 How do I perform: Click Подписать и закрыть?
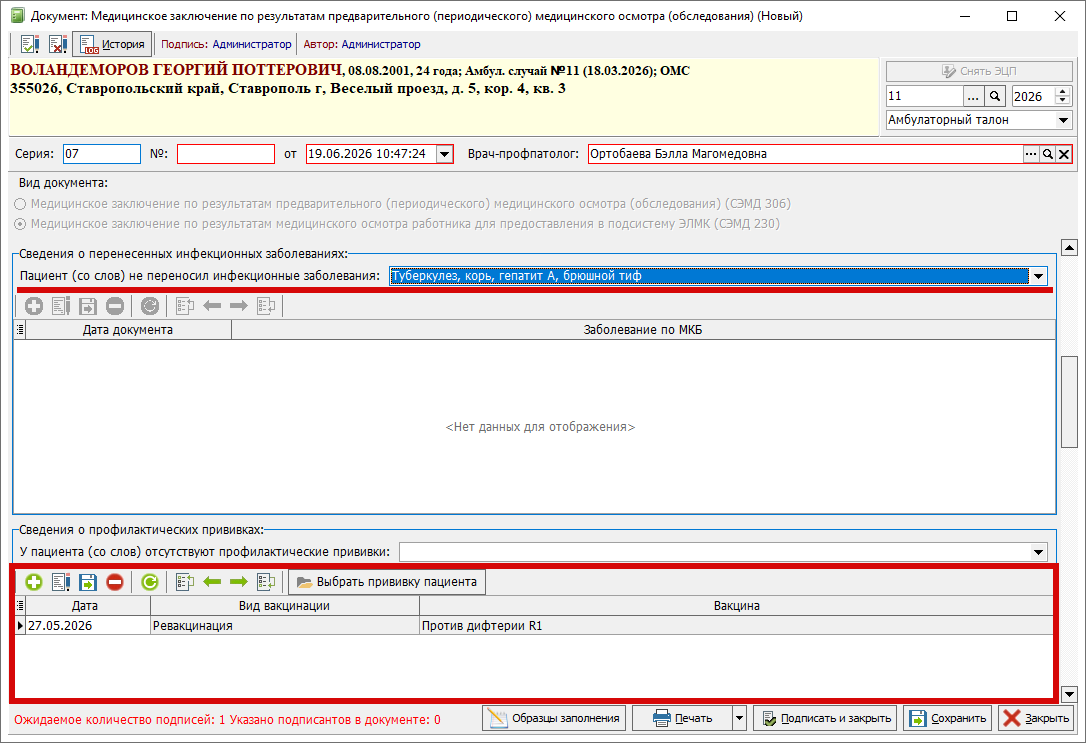[x=826, y=719]
